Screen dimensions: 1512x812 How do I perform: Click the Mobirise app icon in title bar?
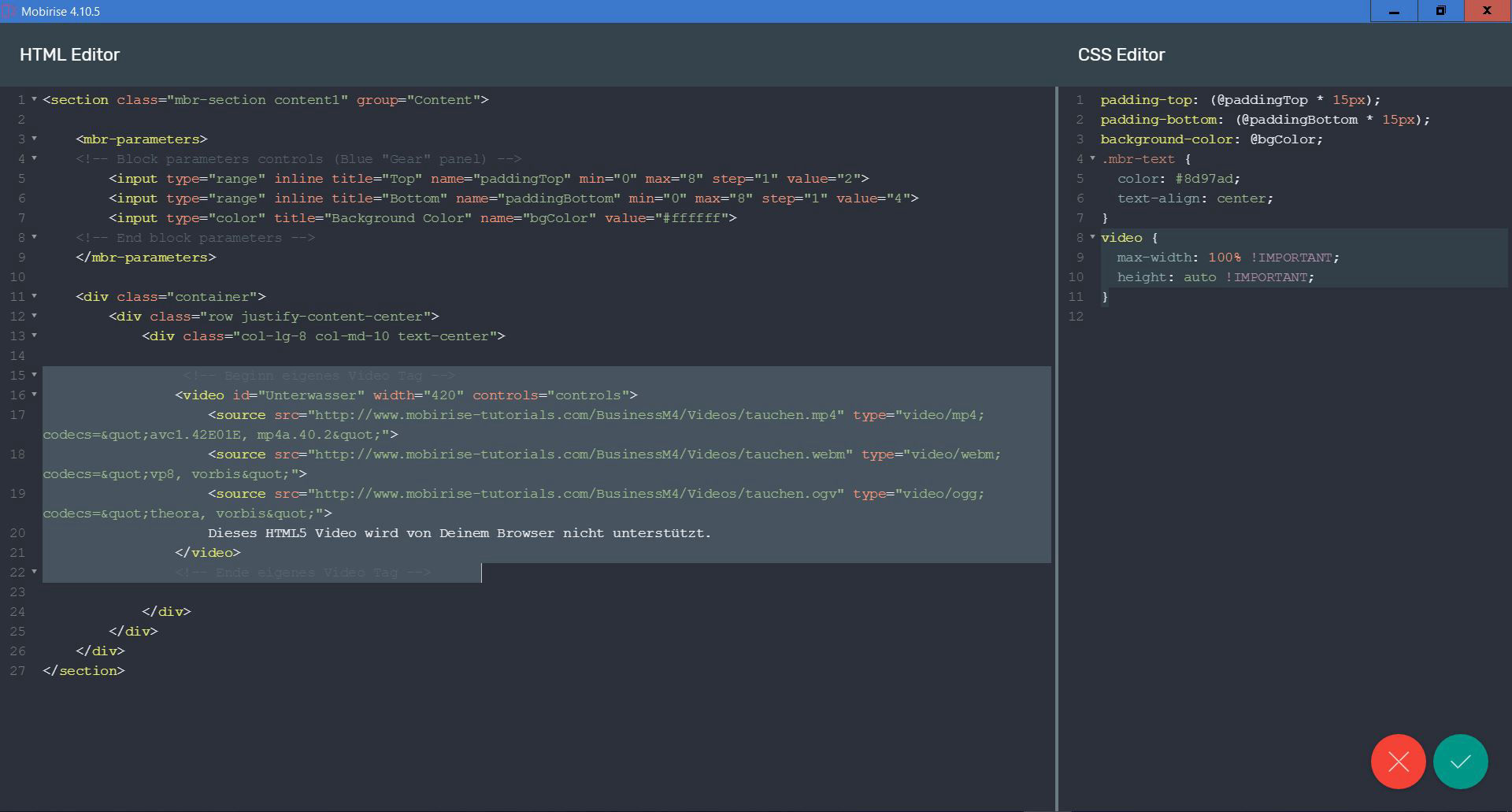coord(9,11)
